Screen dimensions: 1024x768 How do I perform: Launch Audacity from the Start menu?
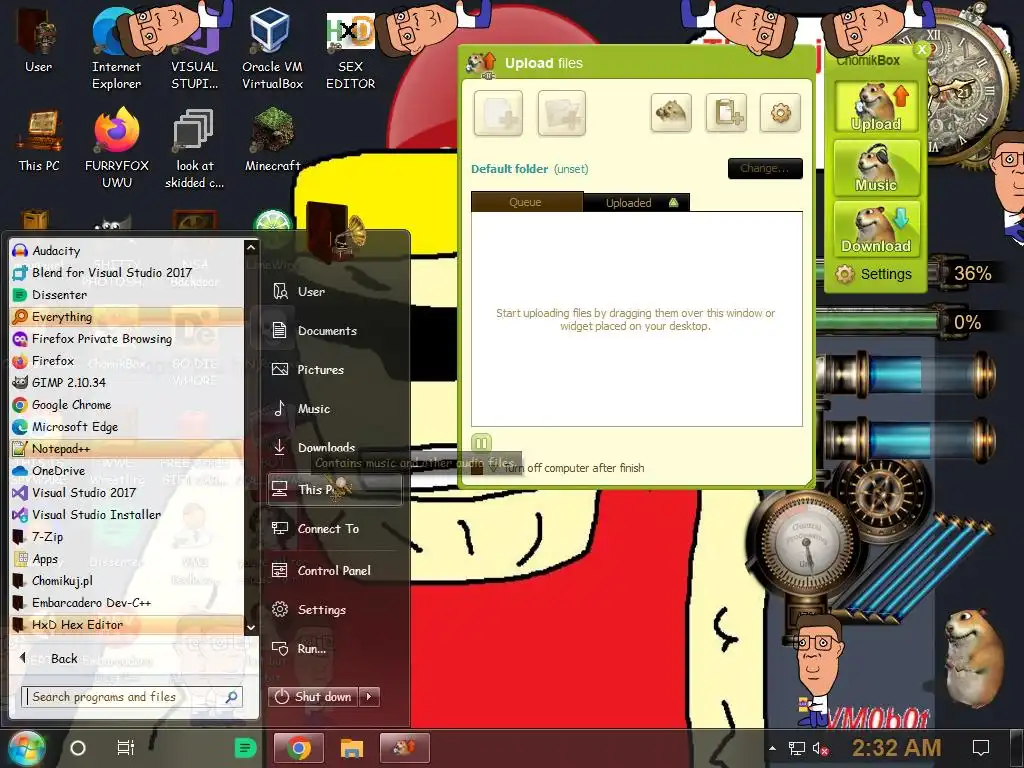127,251
